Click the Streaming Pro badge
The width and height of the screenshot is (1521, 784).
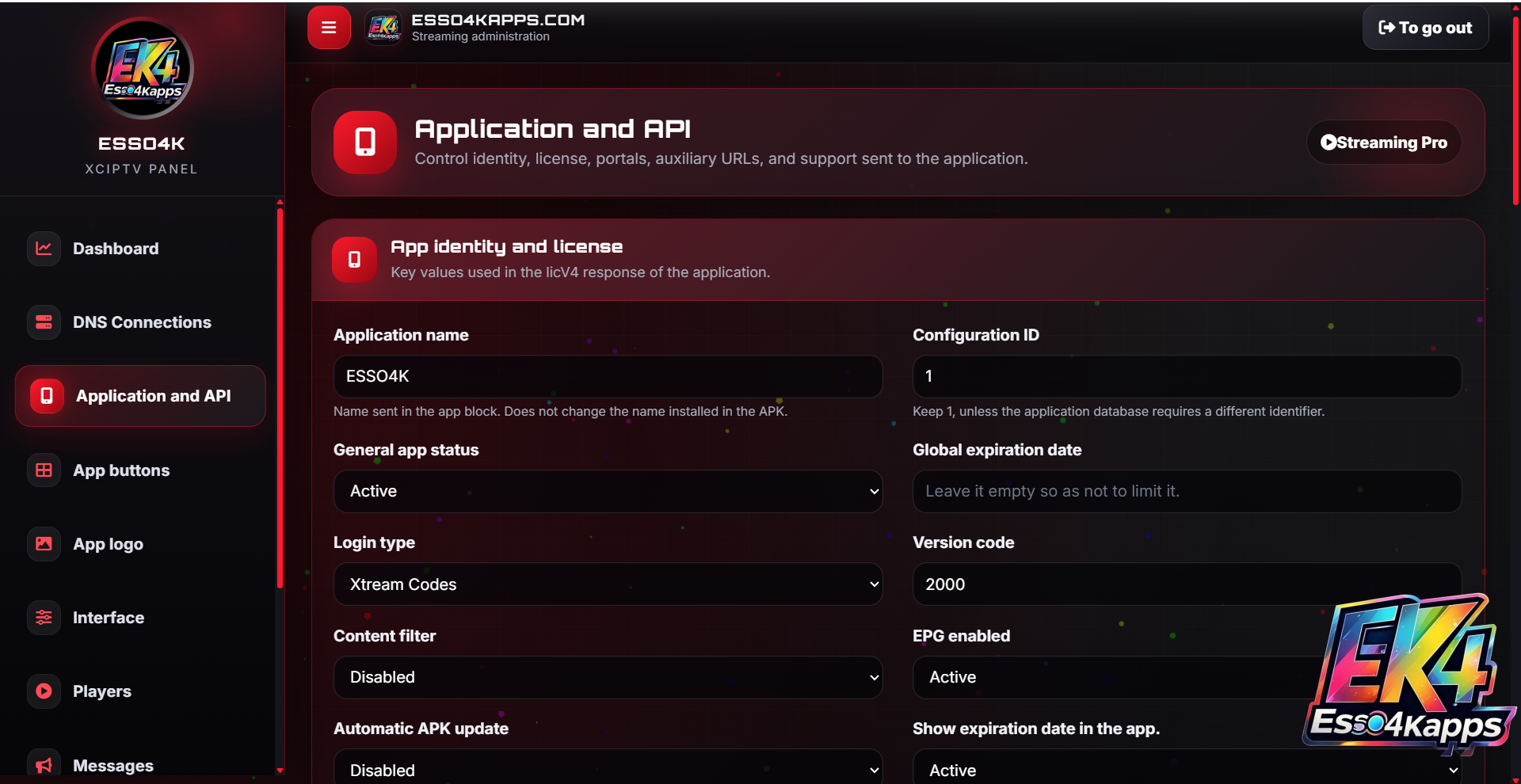(1384, 143)
